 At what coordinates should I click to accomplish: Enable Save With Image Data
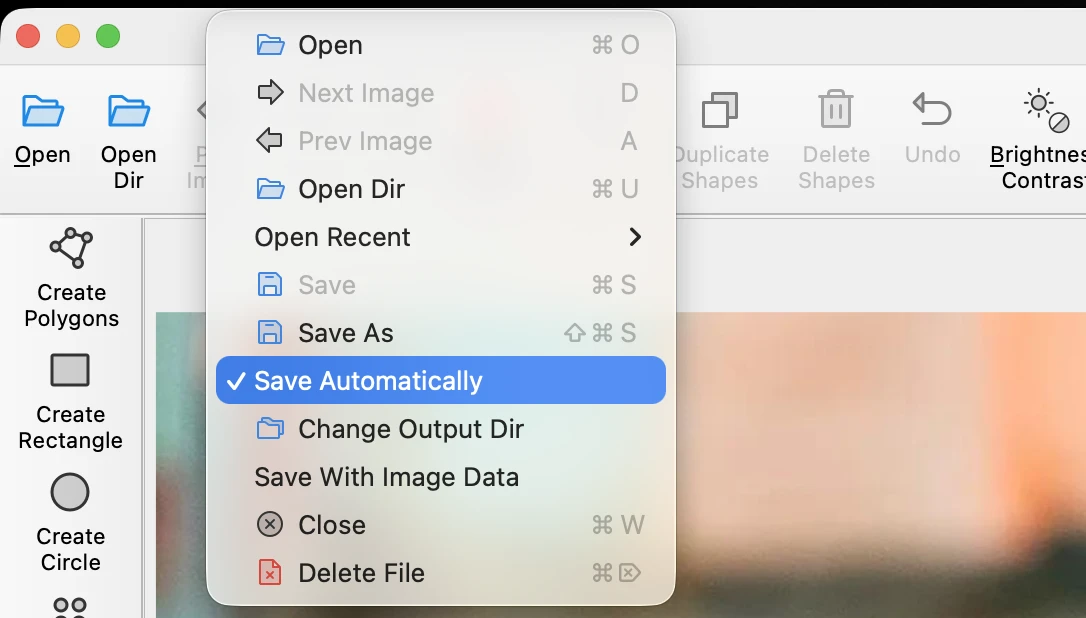(x=387, y=477)
